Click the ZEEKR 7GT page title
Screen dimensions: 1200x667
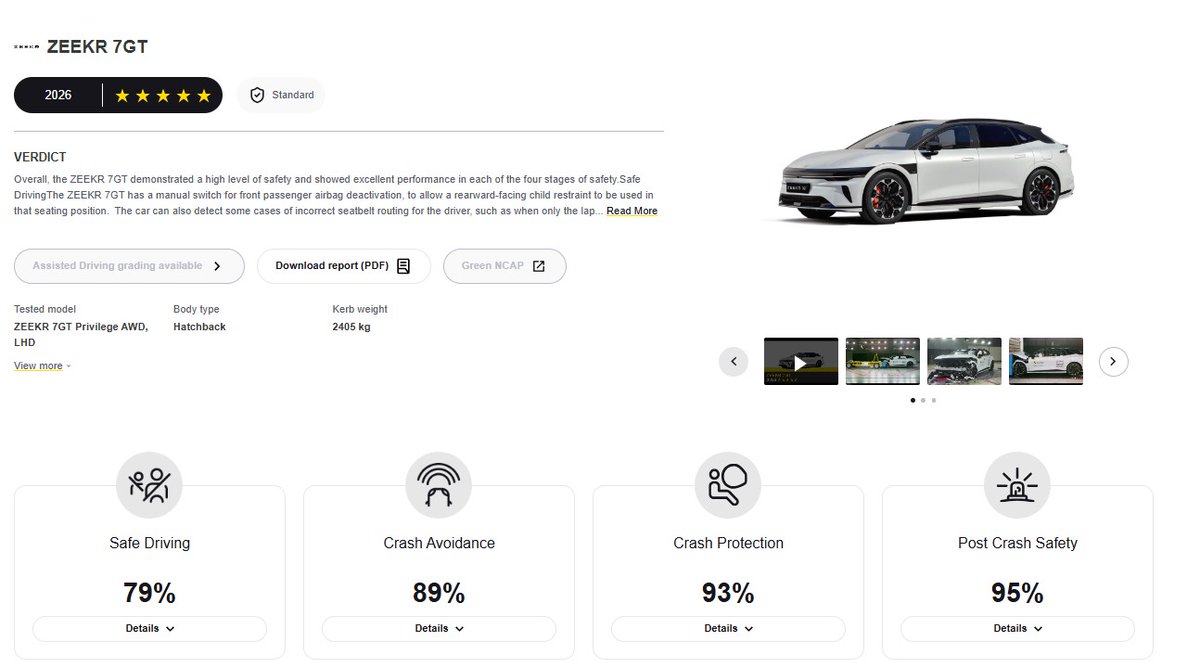coord(97,47)
